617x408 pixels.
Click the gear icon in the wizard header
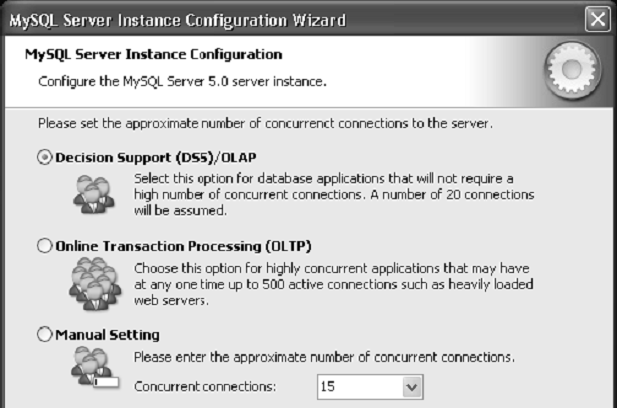573,70
